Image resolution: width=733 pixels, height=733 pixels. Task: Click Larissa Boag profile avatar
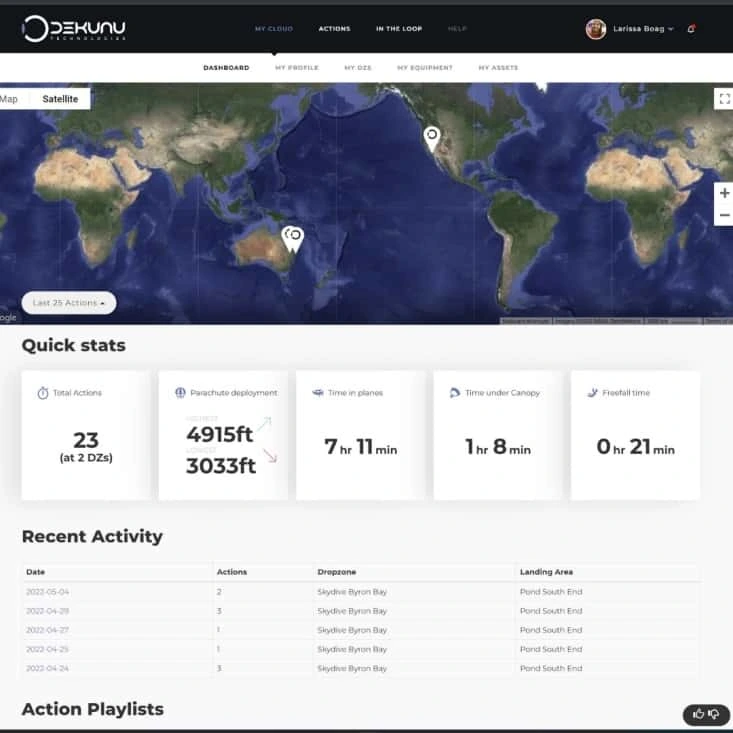pos(596,29)
